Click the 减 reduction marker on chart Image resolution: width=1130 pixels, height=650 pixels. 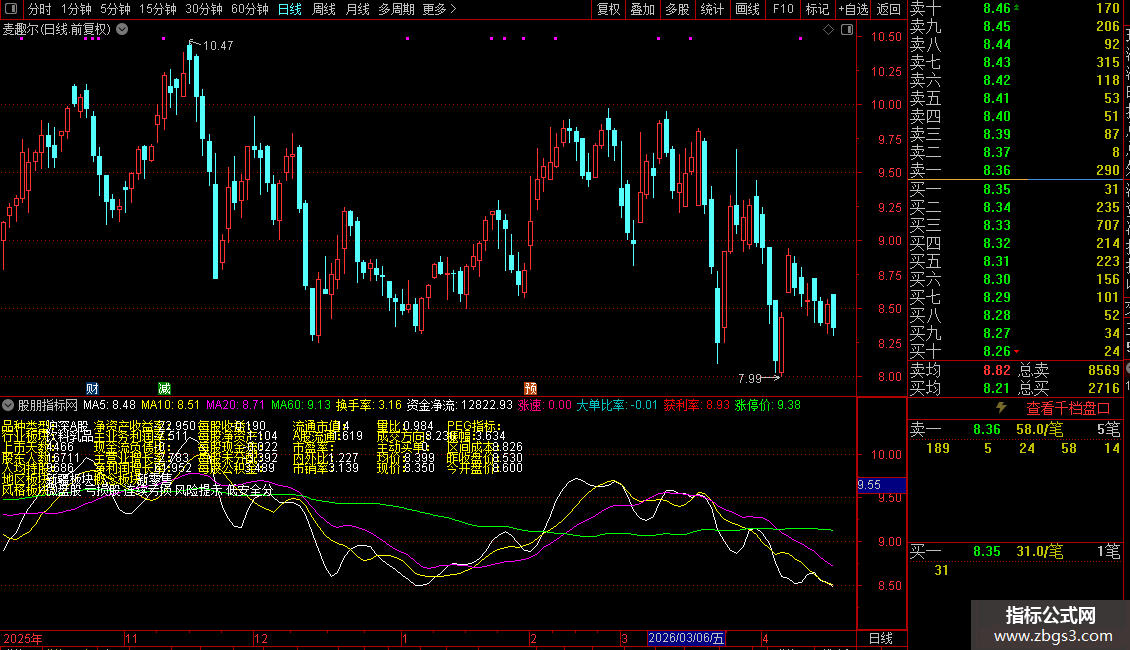tap(164, 388)
